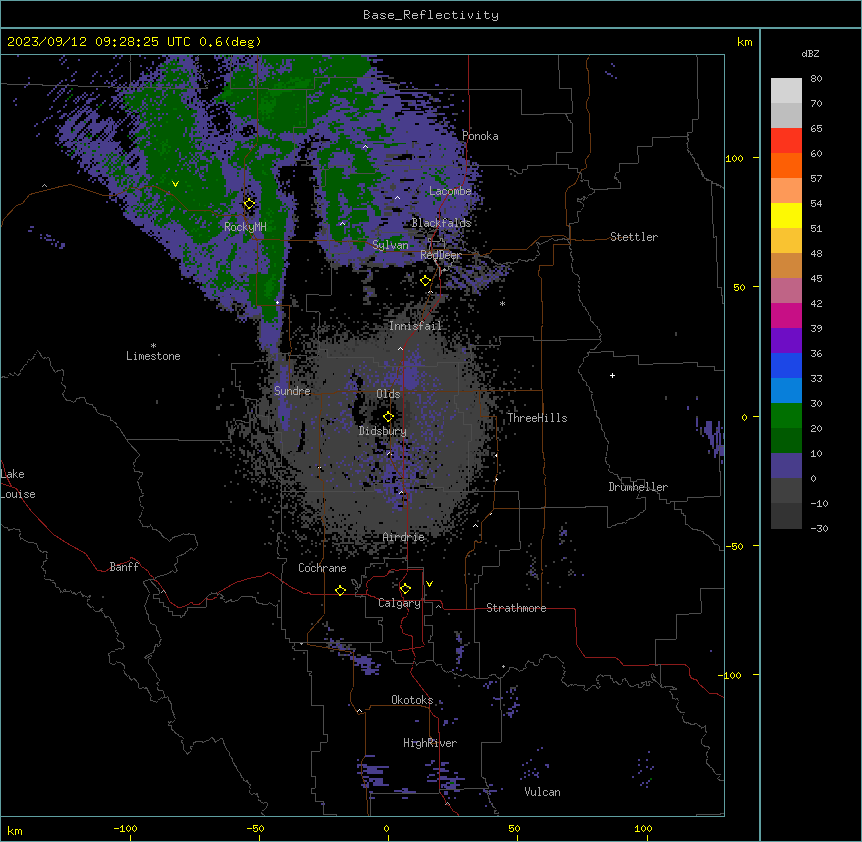
Task: Click the Calgary city label
Action: tap(399, 603)
